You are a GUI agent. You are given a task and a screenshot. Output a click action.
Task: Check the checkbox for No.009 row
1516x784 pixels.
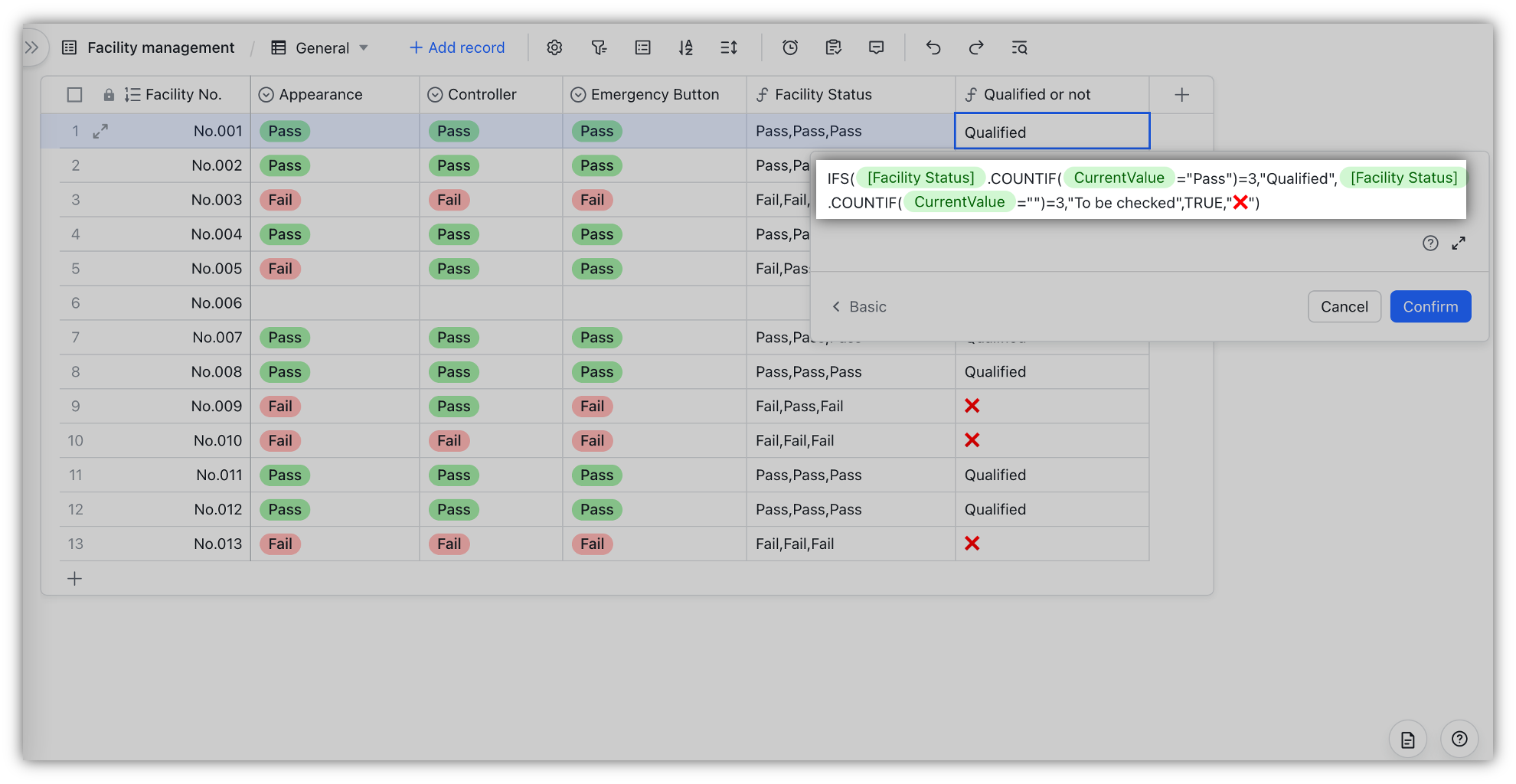click(74, 406)
